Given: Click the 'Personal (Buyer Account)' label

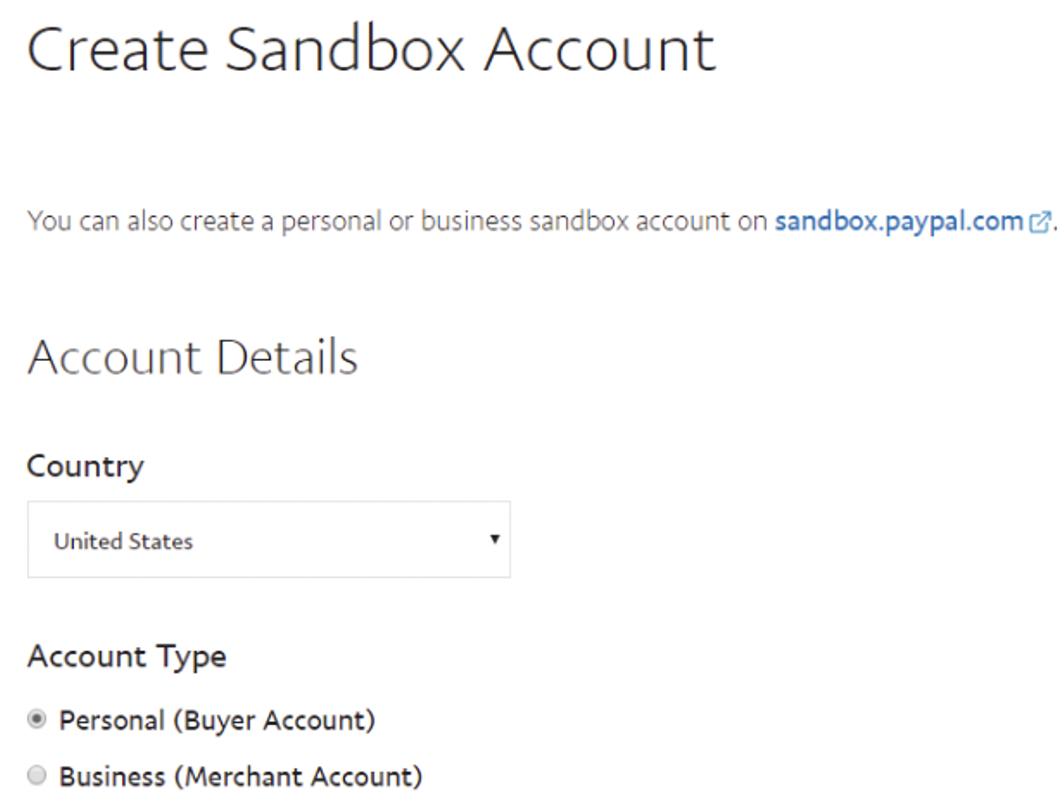Looking at the screenshot, I should pyautogui.click(x=217, y=720).
